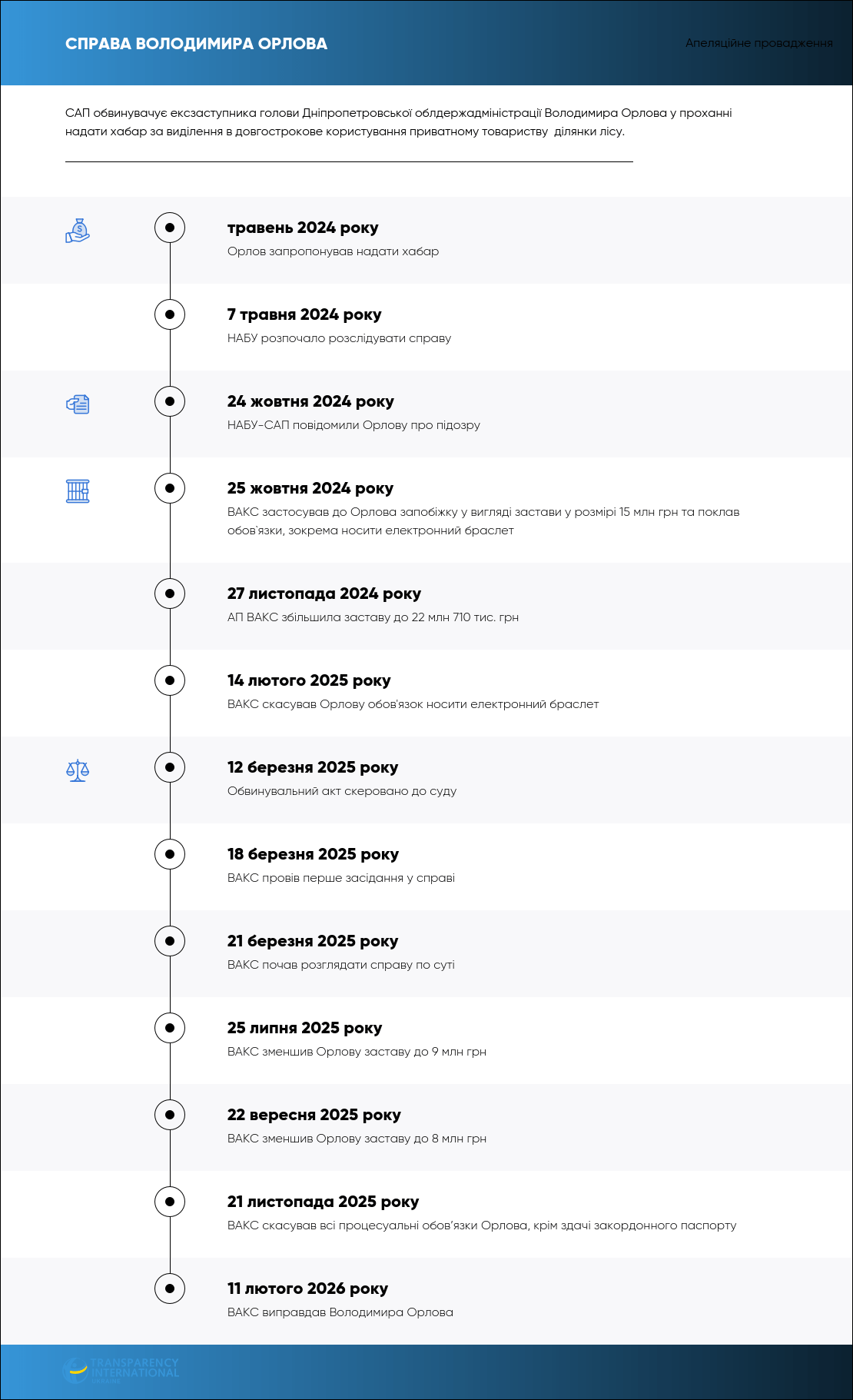Click the scales of justice icon
The image size is (853, 1400).
(78, 770)
